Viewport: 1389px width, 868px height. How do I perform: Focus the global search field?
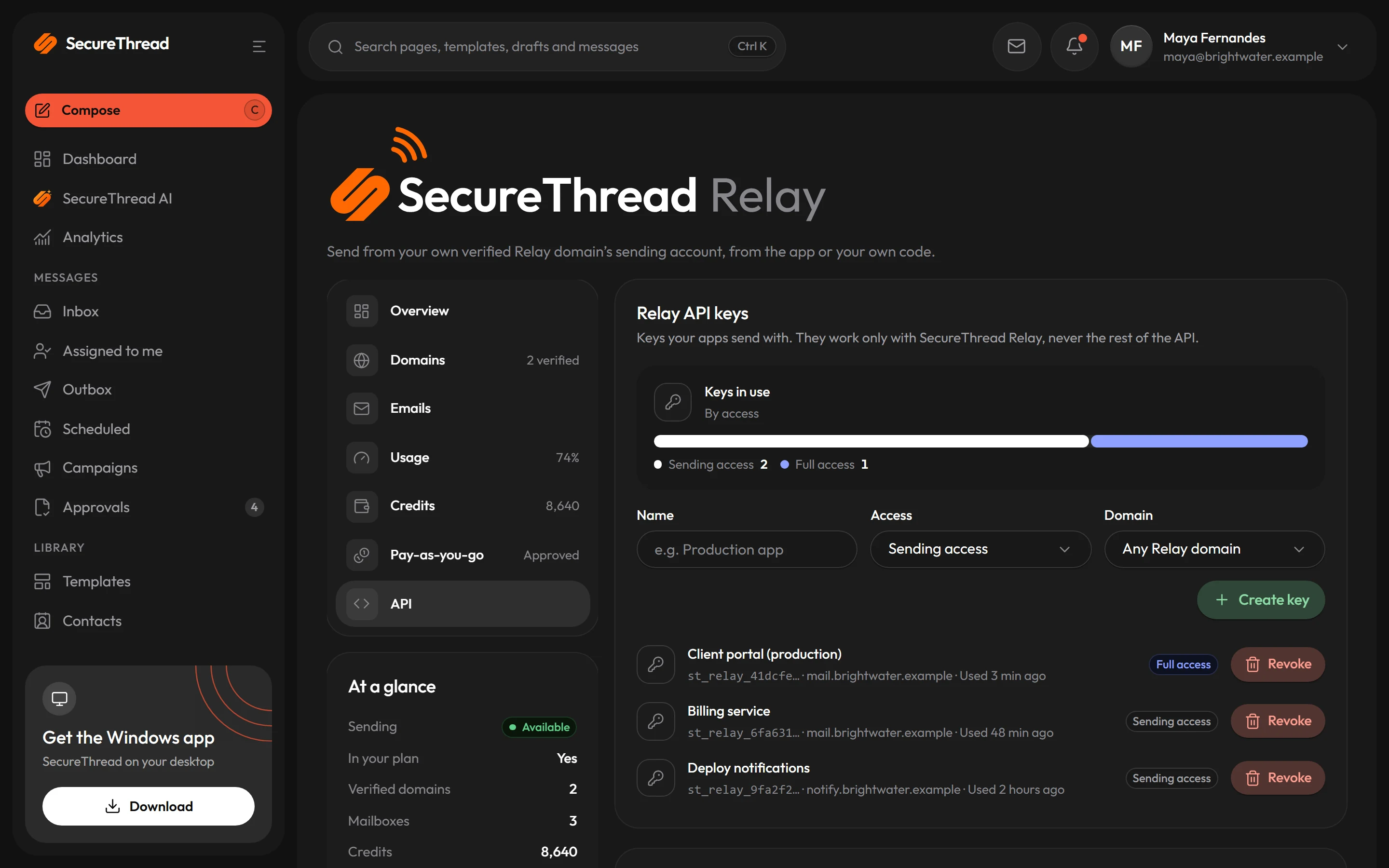coord(546,46)
